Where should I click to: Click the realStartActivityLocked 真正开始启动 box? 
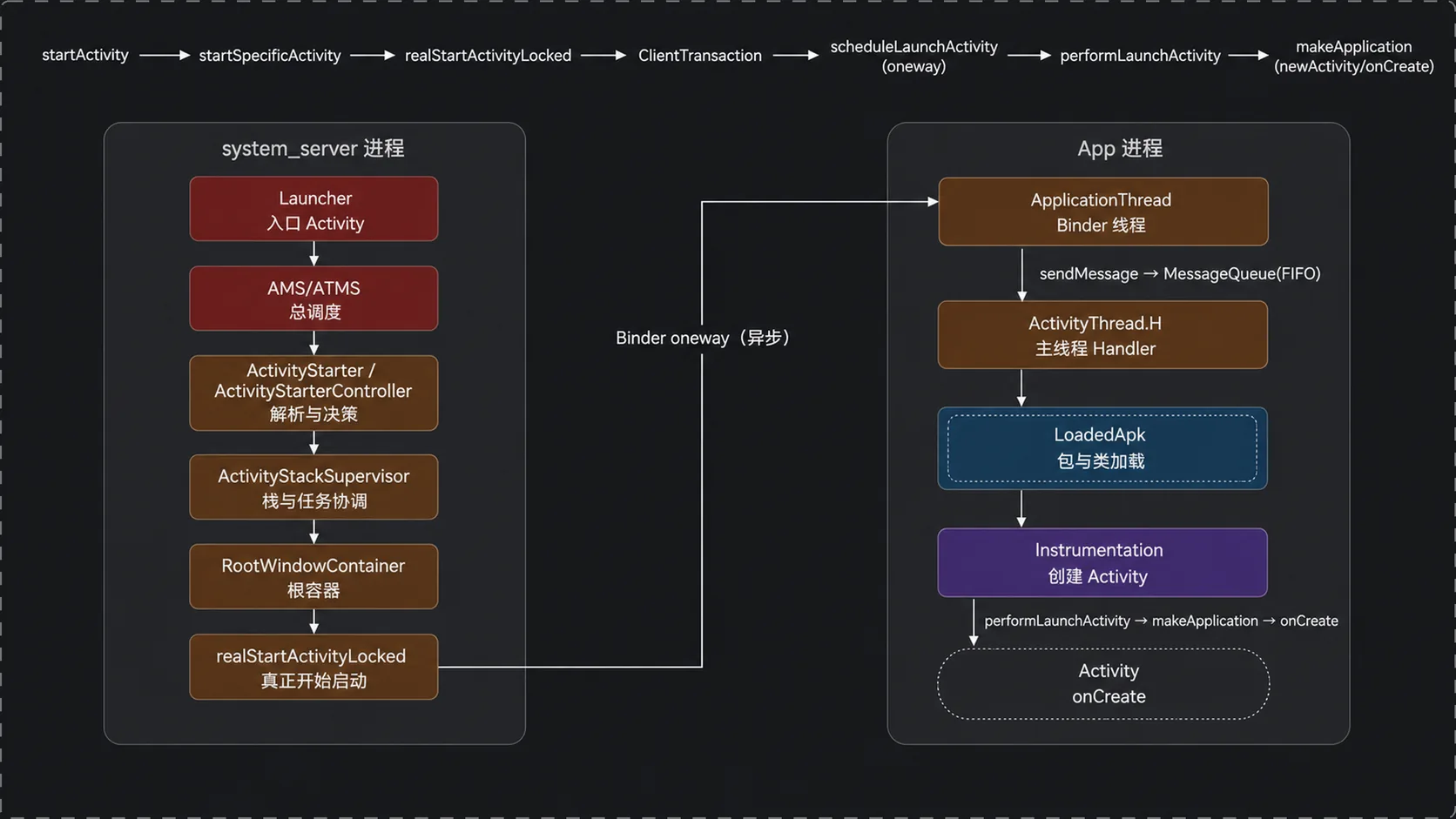(314, 667)
